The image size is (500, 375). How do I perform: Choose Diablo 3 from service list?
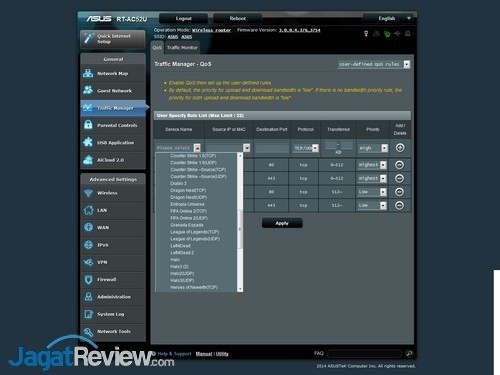179,183
